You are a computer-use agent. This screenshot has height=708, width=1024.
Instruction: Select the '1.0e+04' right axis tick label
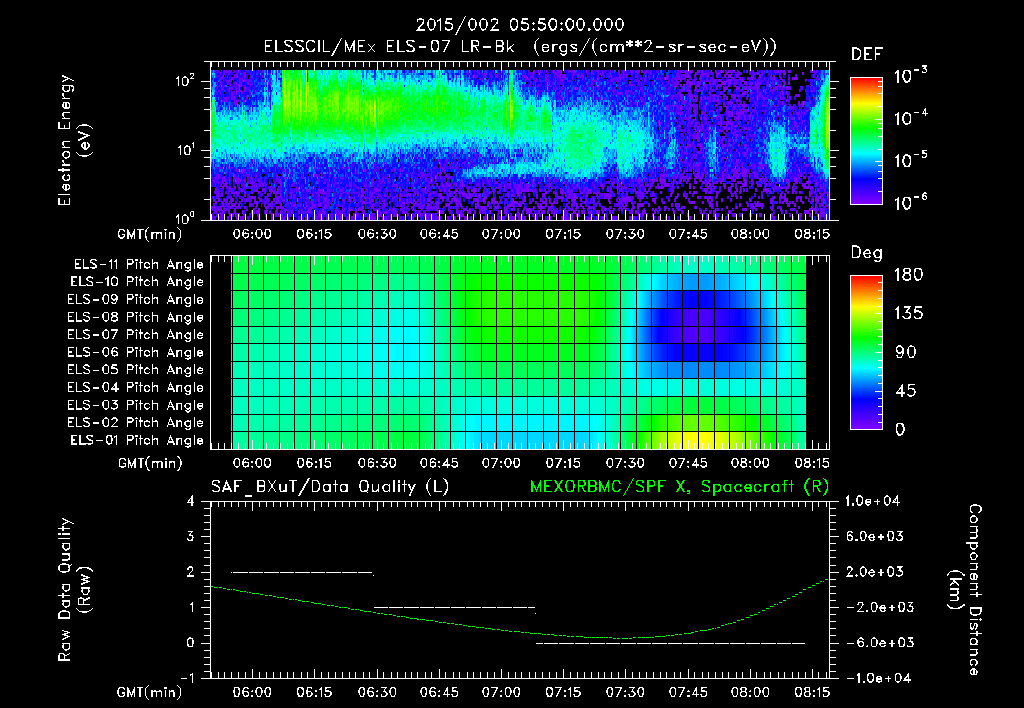[872, 501]
